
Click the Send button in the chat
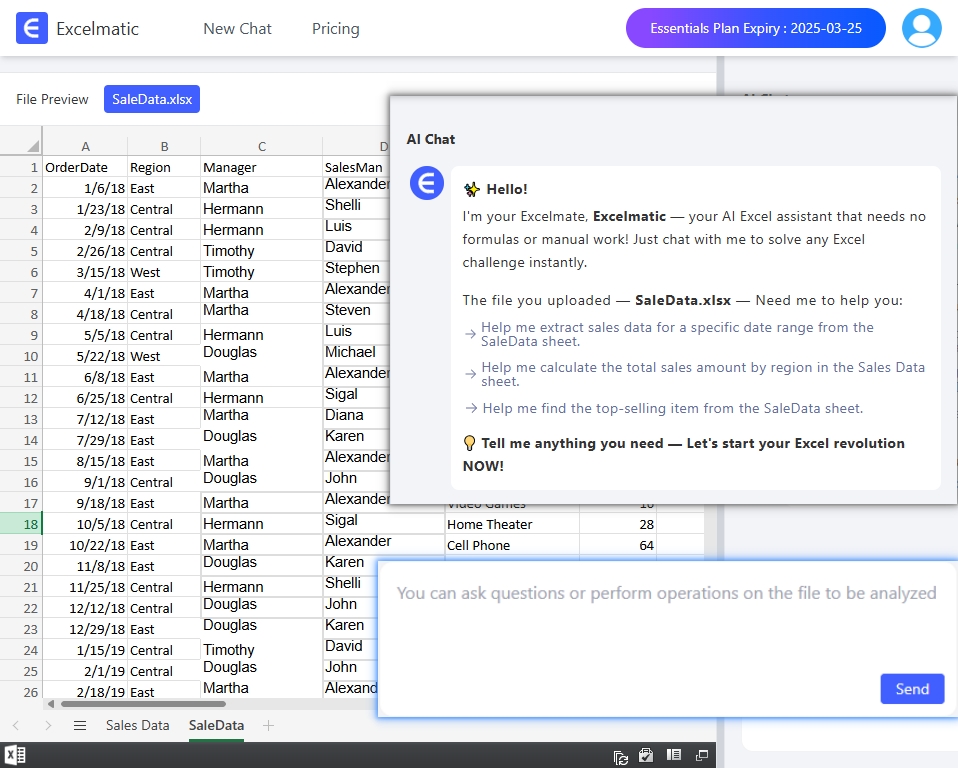pos(911,689)
